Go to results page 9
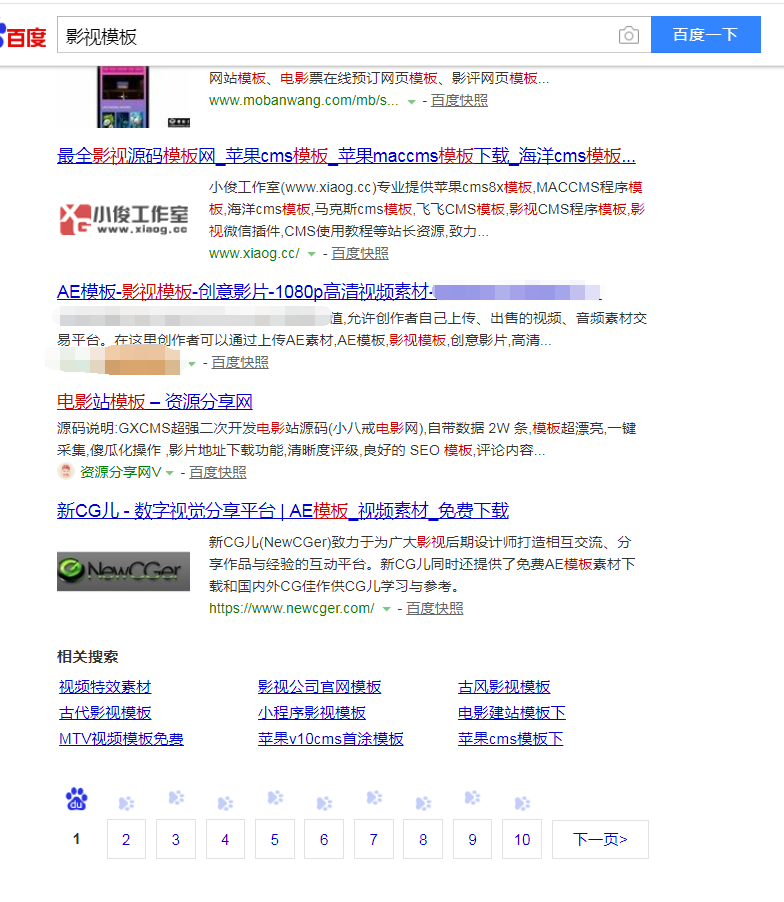Screen dimensions: 784x902 (x=472, y=839)
